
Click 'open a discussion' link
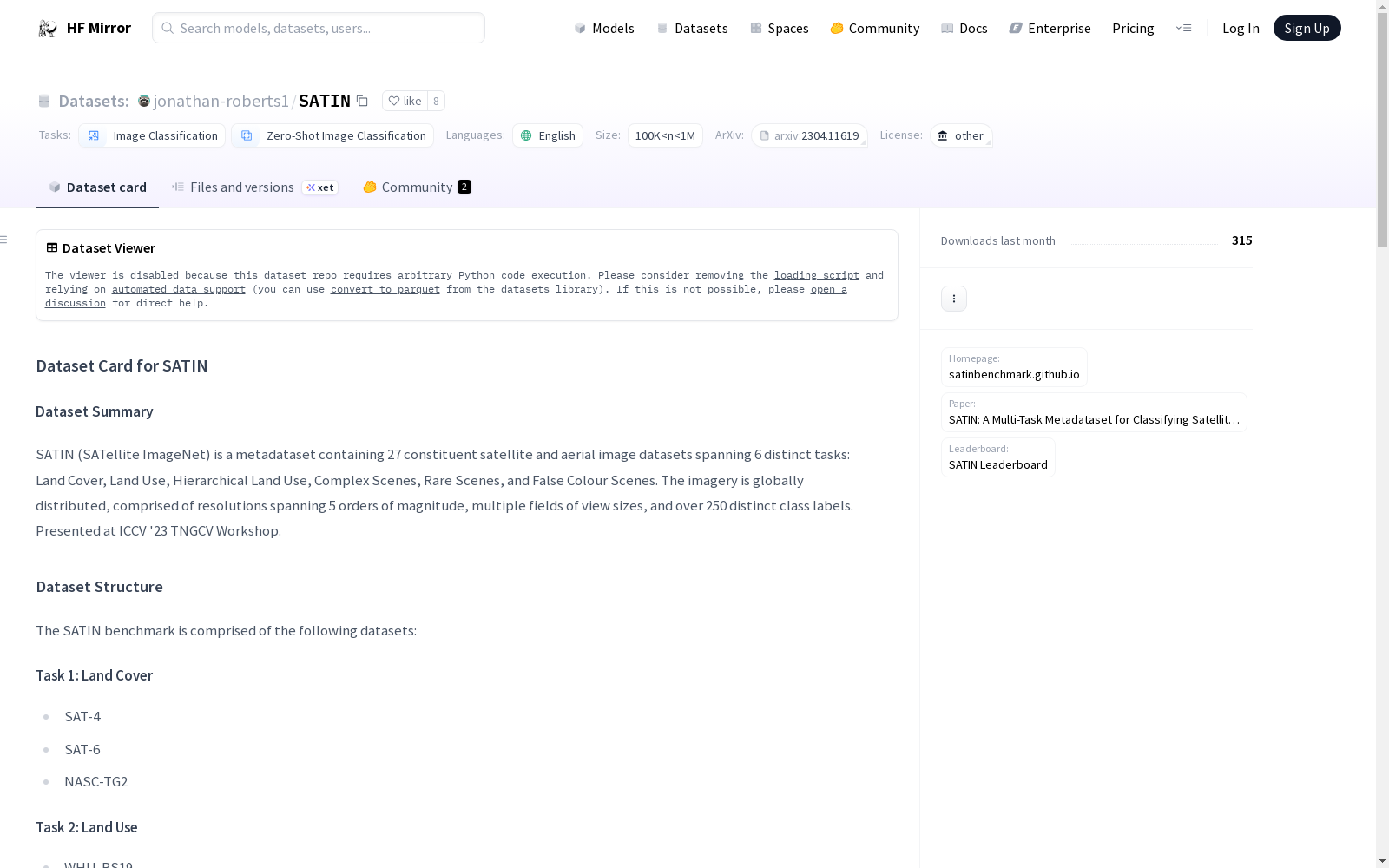point(829,289)
